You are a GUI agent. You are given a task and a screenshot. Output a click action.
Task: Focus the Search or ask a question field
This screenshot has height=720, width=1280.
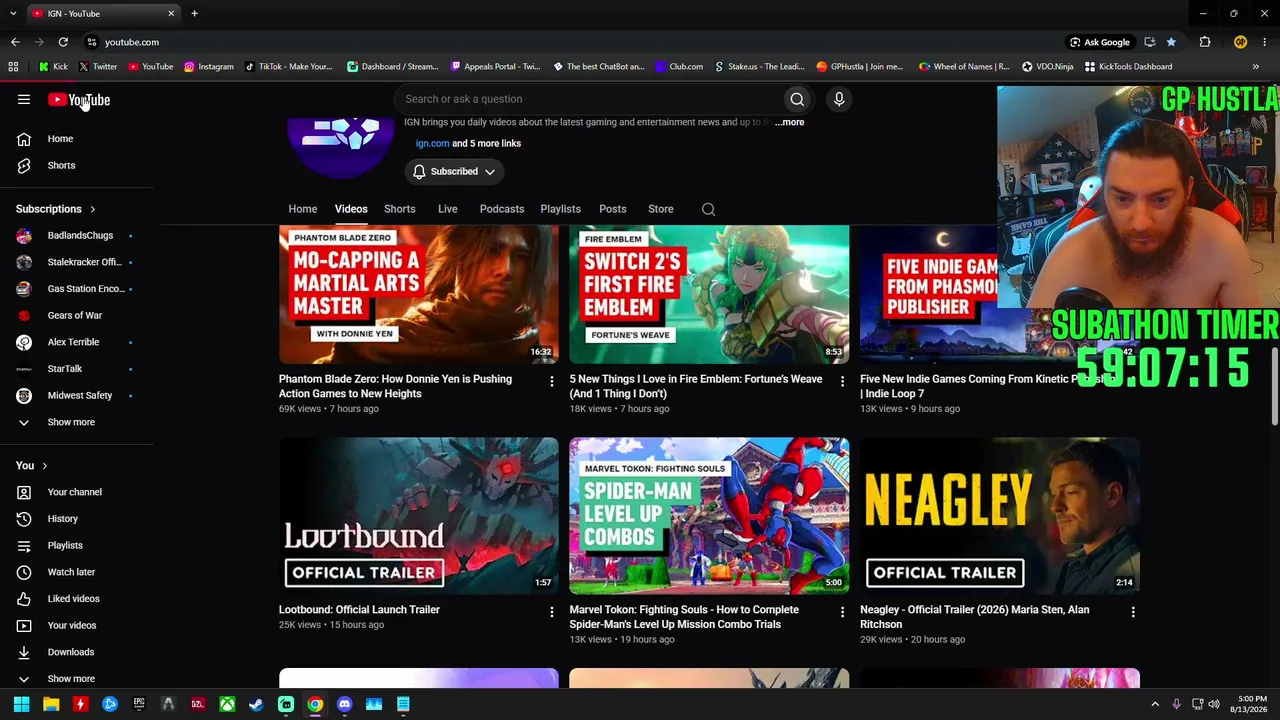tap(589, 99)
